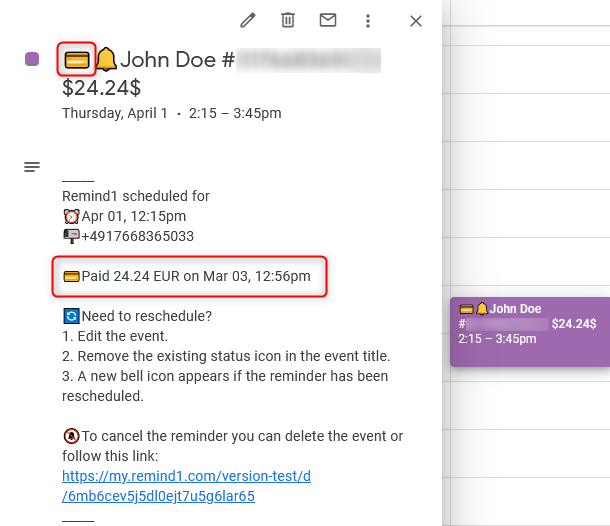
Task: Click the bell icon in event title
Action: [106, 60]
